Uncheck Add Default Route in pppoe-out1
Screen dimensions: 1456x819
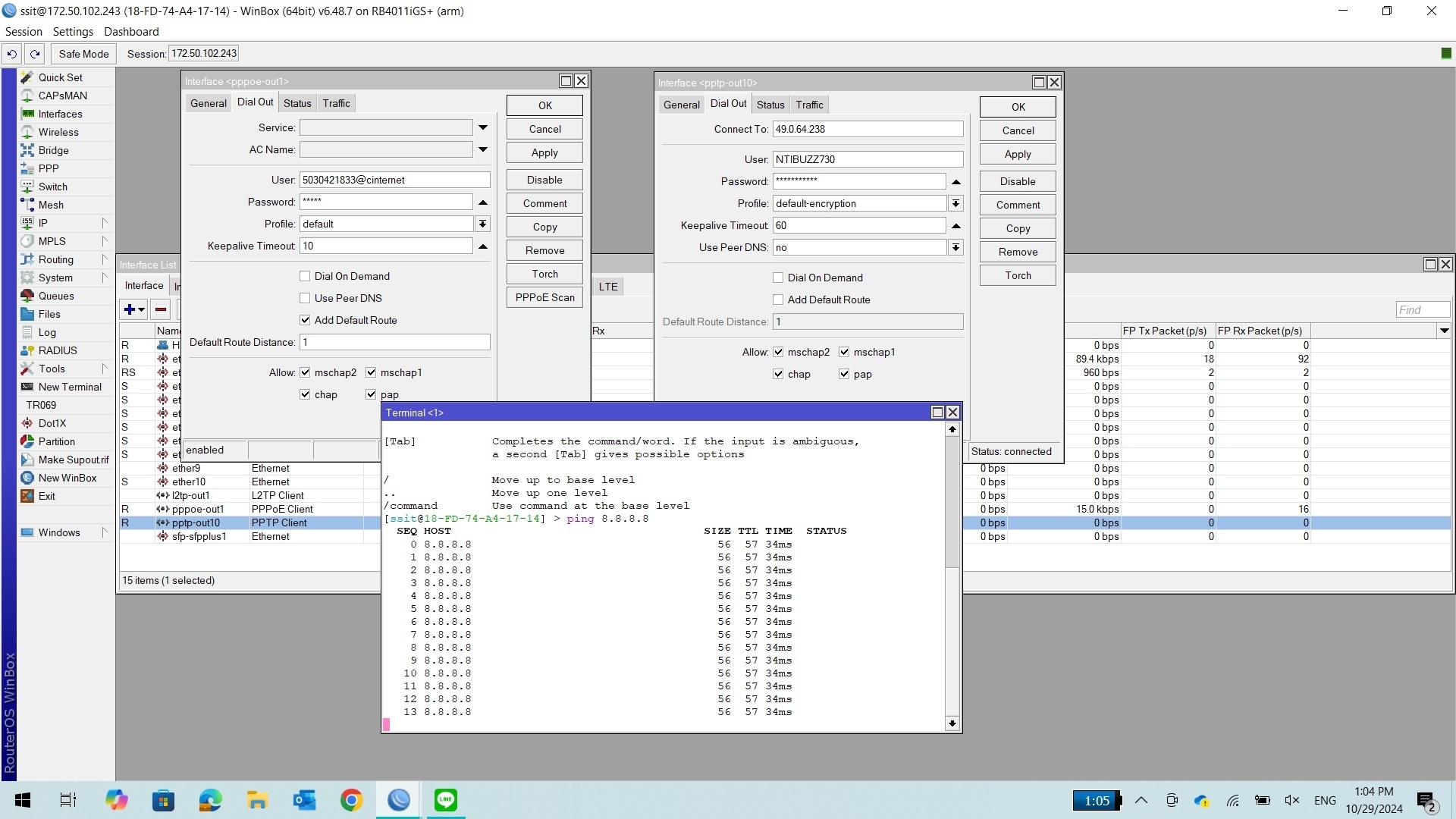(x=305, y=320)
